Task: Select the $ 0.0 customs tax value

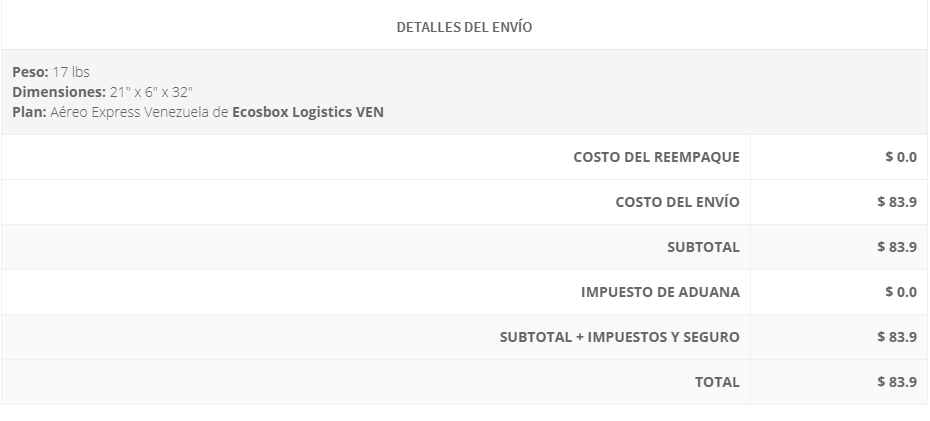Action: point(900,292)
